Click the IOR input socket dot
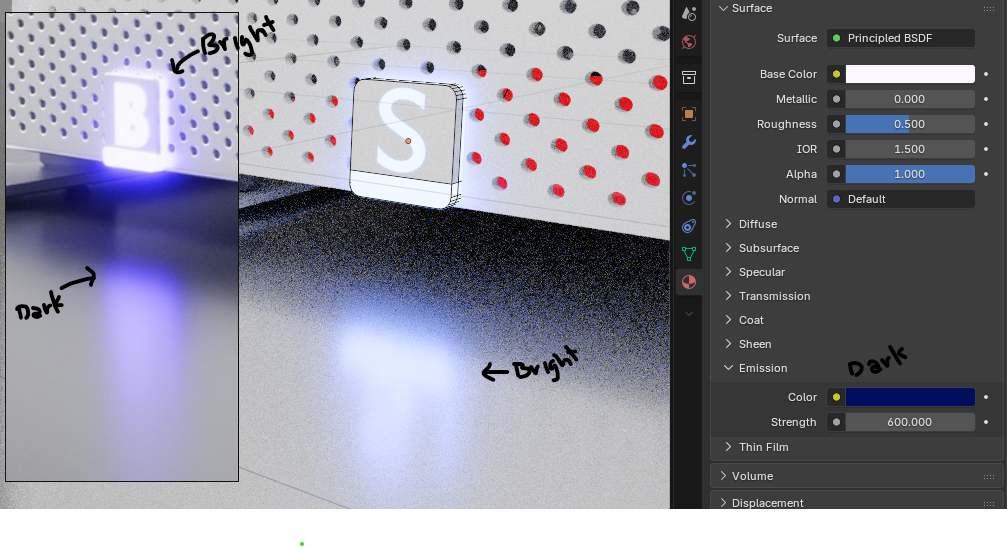The width and height of the screenshot is (1007, 547). (836, 149)
